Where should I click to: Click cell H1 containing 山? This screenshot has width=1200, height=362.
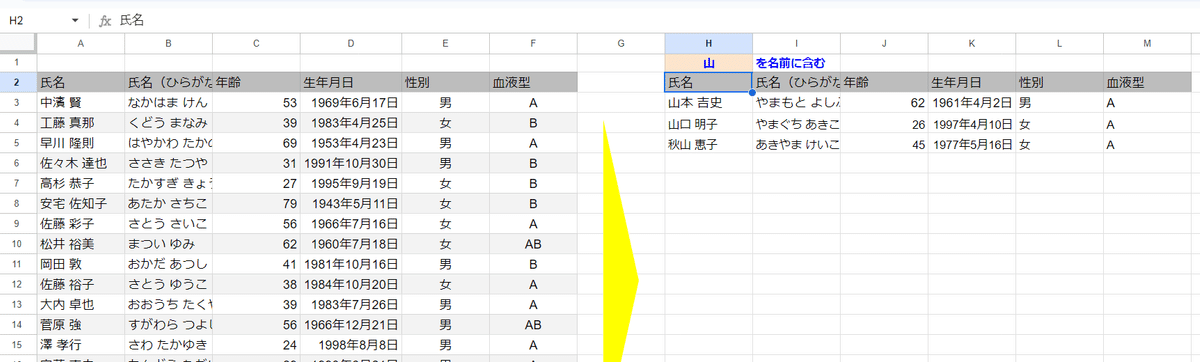(x=709, y=62)
